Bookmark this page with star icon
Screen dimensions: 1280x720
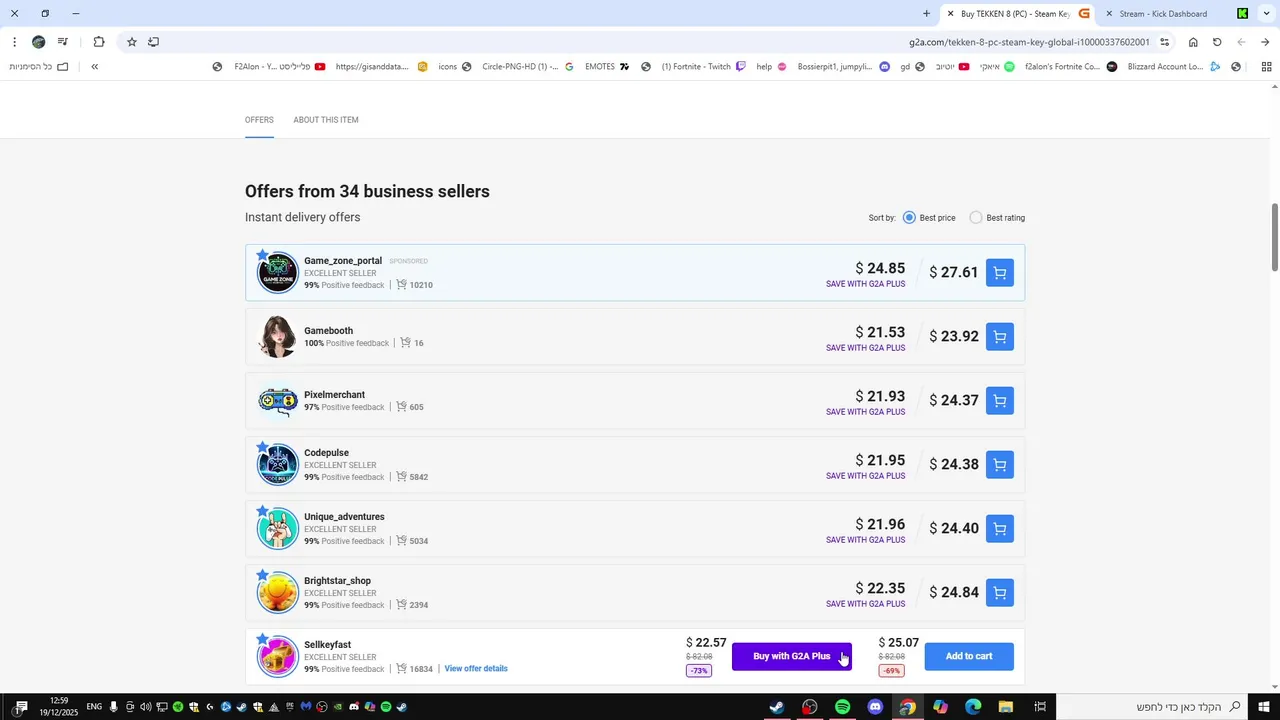coord(131,42)
